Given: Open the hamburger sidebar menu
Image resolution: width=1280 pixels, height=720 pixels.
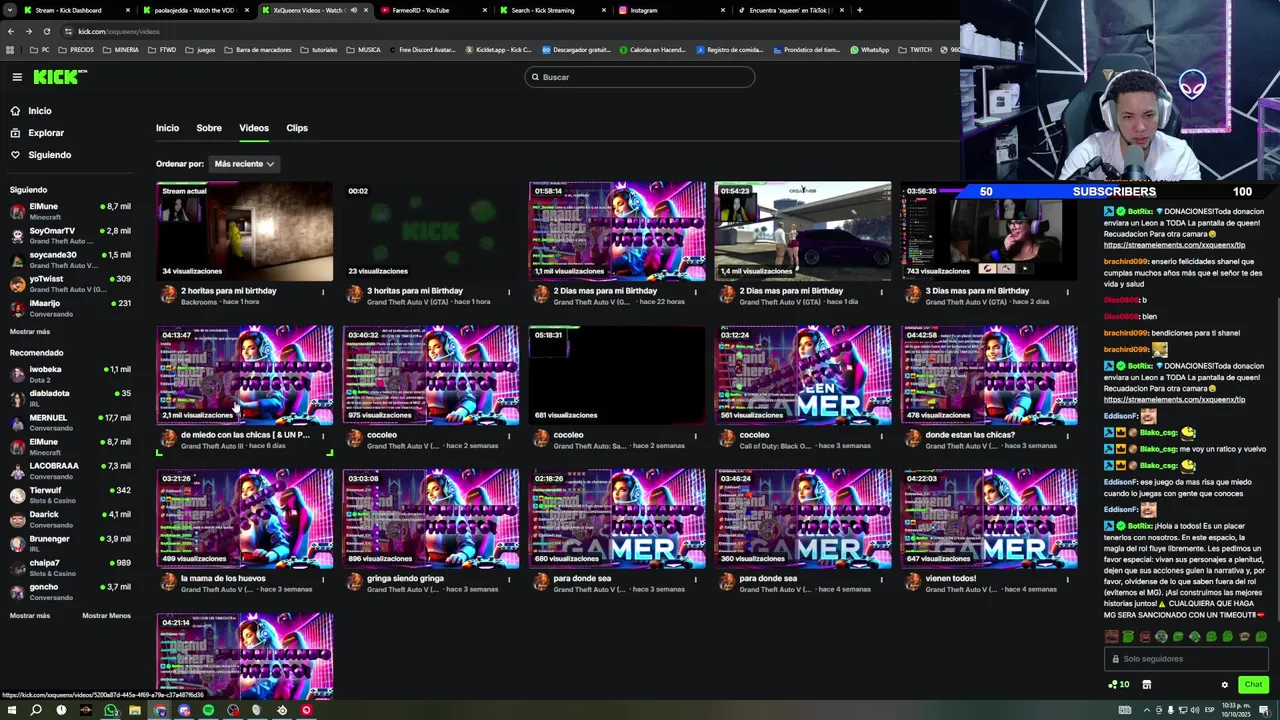Looking at the screenshot, I should click(x=17, y=77).
